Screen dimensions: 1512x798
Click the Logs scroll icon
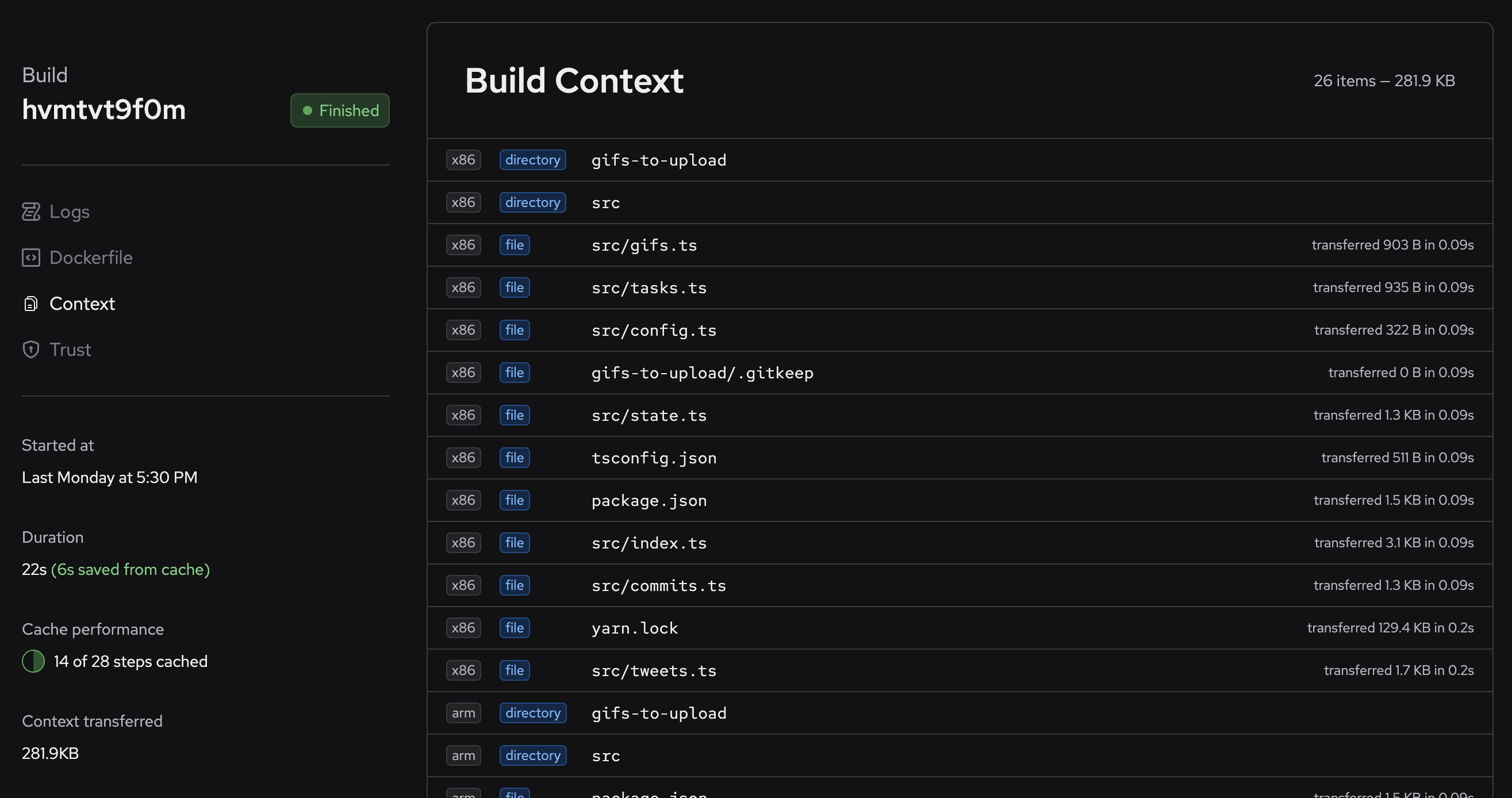tap(31, 211)
